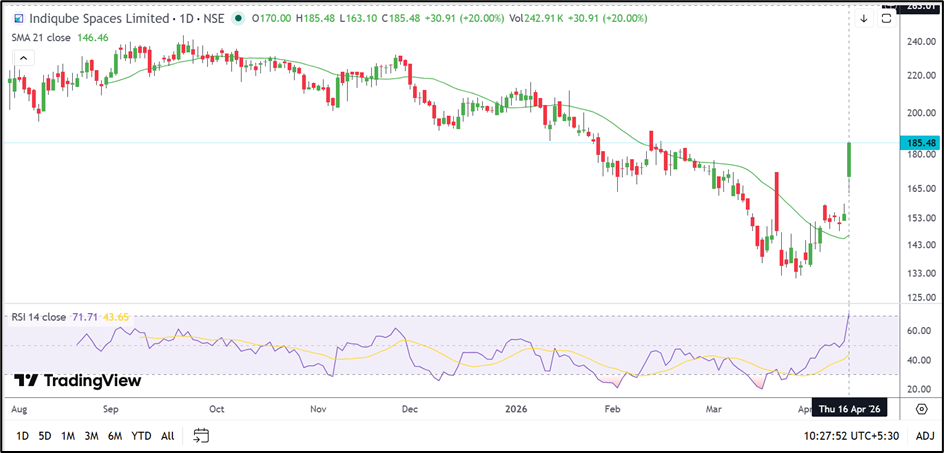The width and height of the screenshot is (944, 453).
Task: Click the down arrow icon at top right
Action: (864, 18)
